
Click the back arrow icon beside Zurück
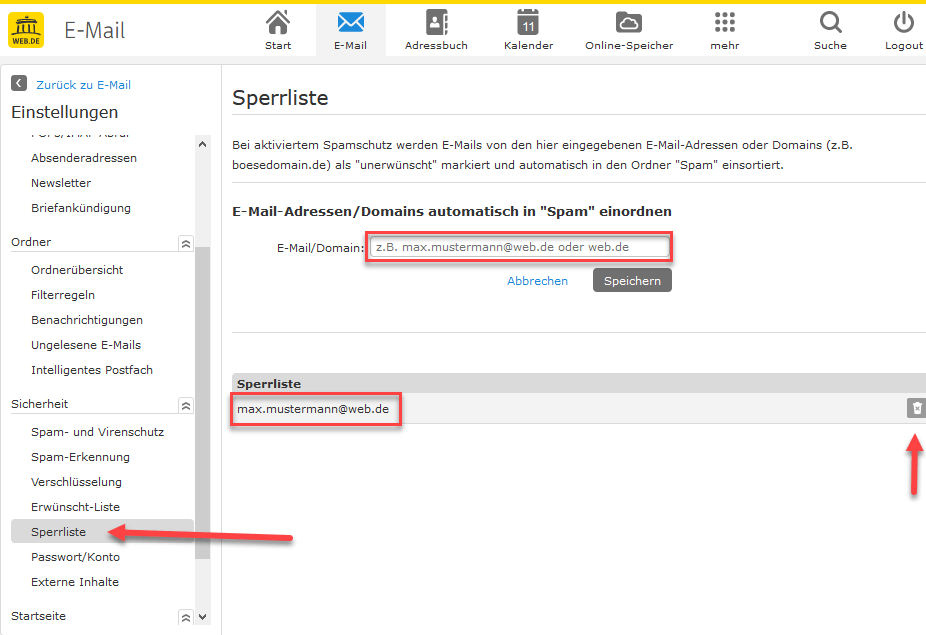pyautogui.click(x=19, y=83)
